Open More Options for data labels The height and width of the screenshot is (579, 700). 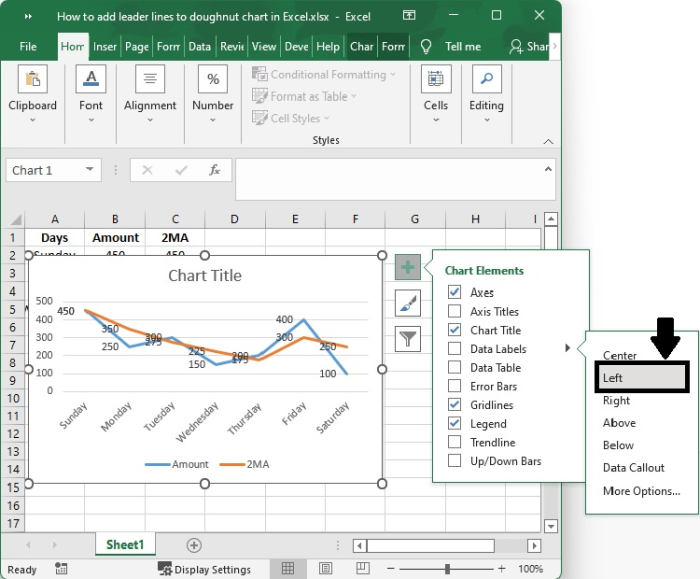(x=642, y=491)
